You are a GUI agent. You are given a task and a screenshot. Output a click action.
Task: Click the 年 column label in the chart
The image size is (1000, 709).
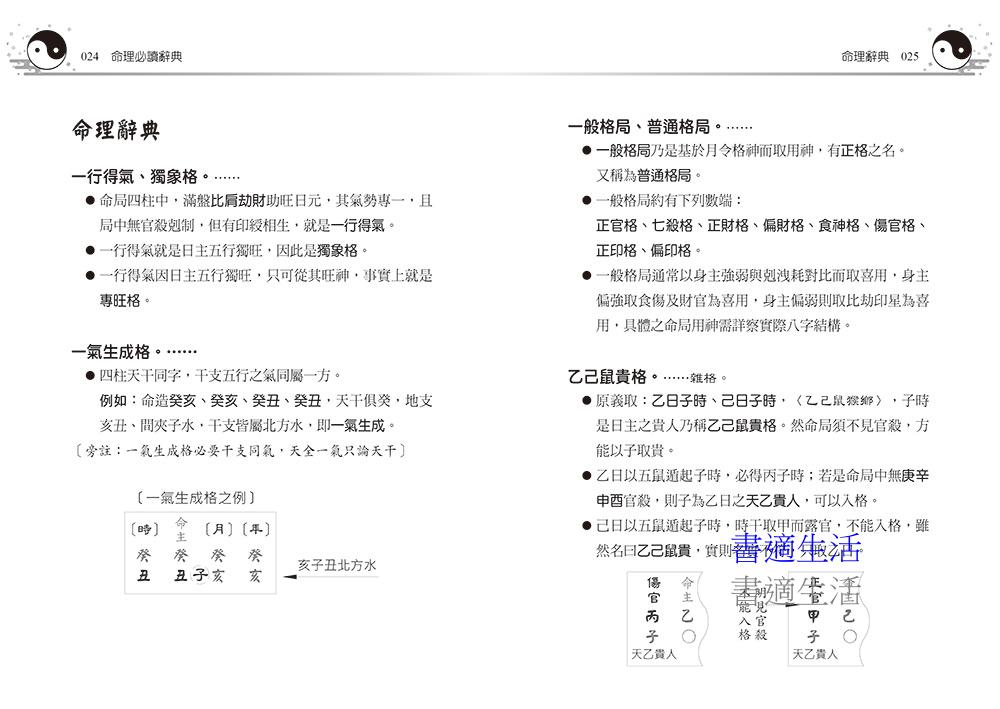(x=256, y=529)
